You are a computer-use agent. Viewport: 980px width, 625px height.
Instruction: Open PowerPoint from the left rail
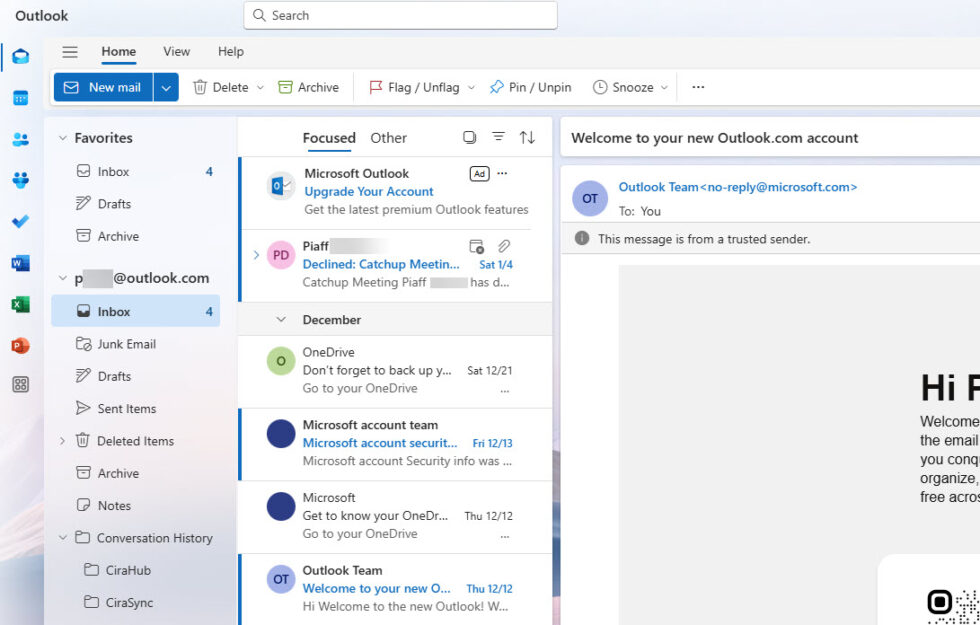(x=20, y=344)
